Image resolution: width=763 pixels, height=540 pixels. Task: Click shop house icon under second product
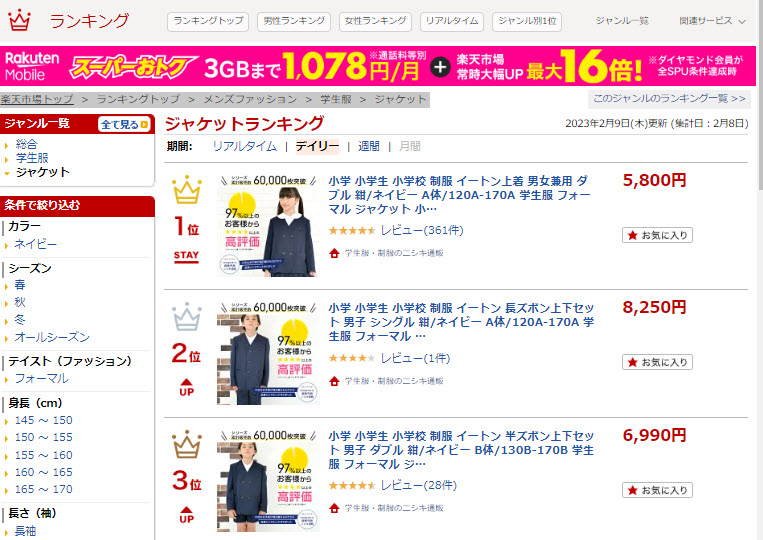point(334,381)
